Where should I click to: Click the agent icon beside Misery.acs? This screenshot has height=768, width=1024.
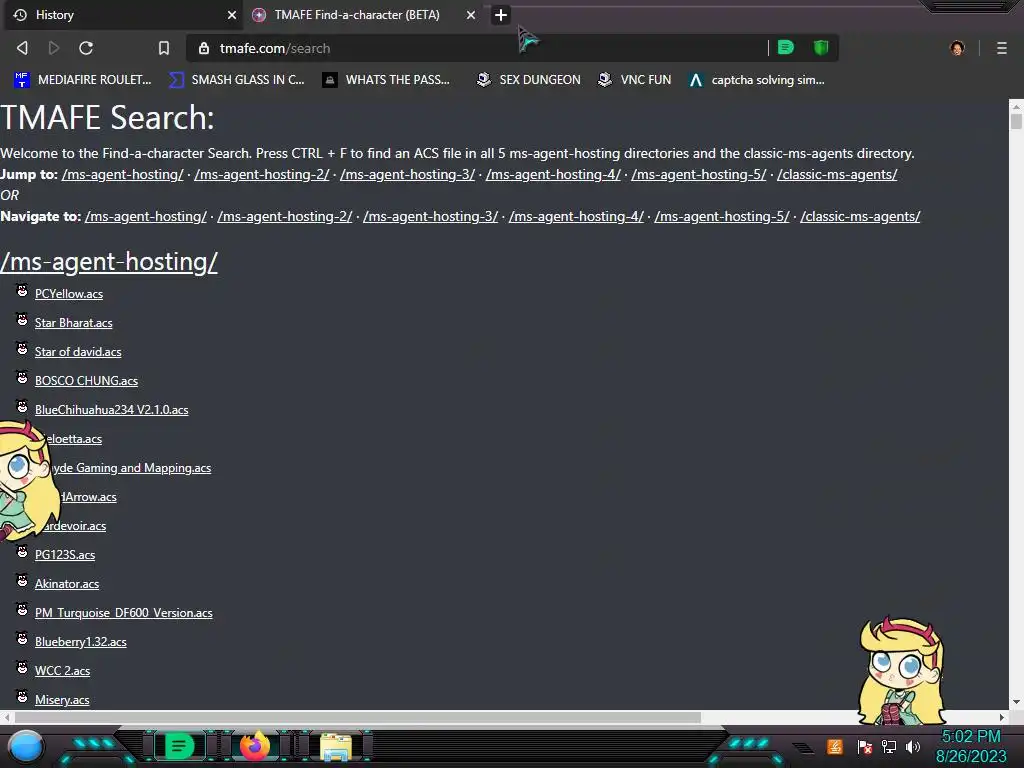click(22, 697)
